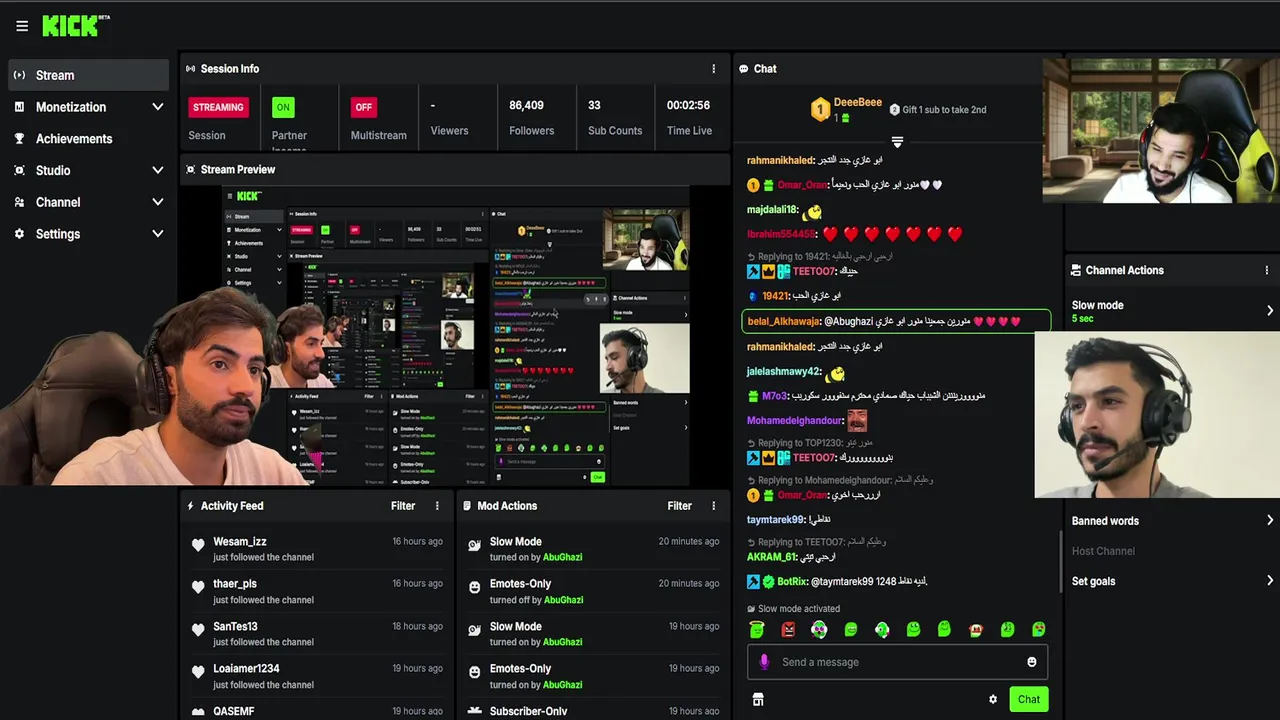Image resolution: width=1280 pixels, height=720 pixels.
Task: Click Slow Mode icon from 20 minutes ago
Action: click(x=475, y=545)
